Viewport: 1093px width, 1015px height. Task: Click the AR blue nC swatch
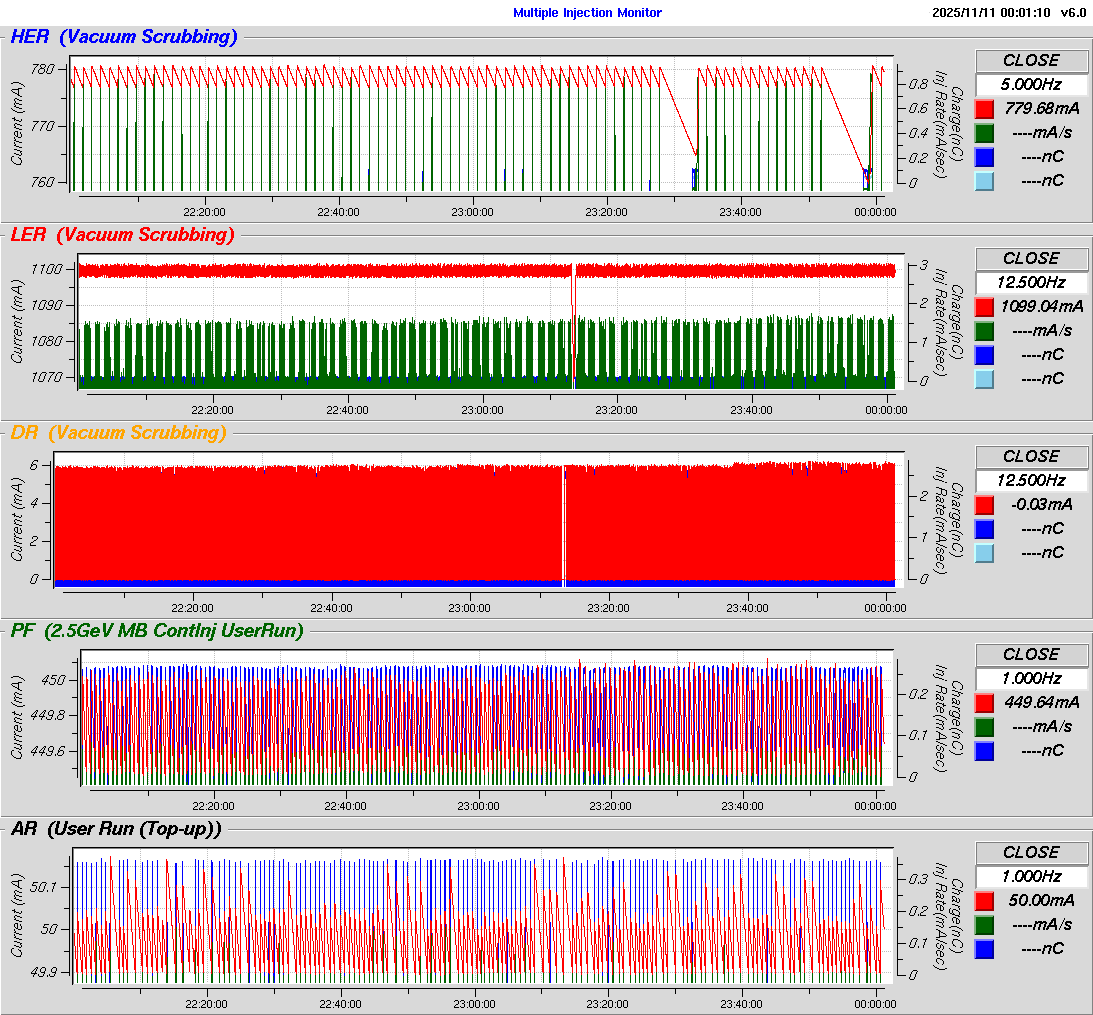click(x=984, y=949)
